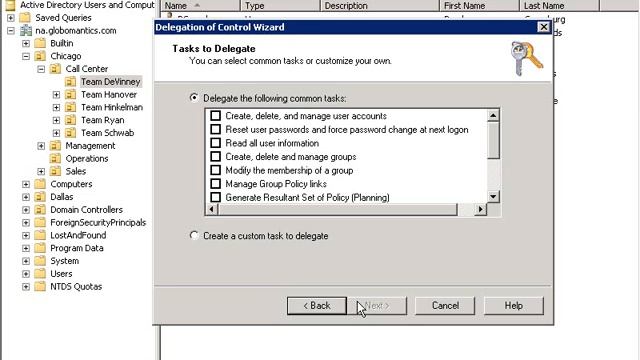Click the task list scroll up arrow

coord(493,116)
